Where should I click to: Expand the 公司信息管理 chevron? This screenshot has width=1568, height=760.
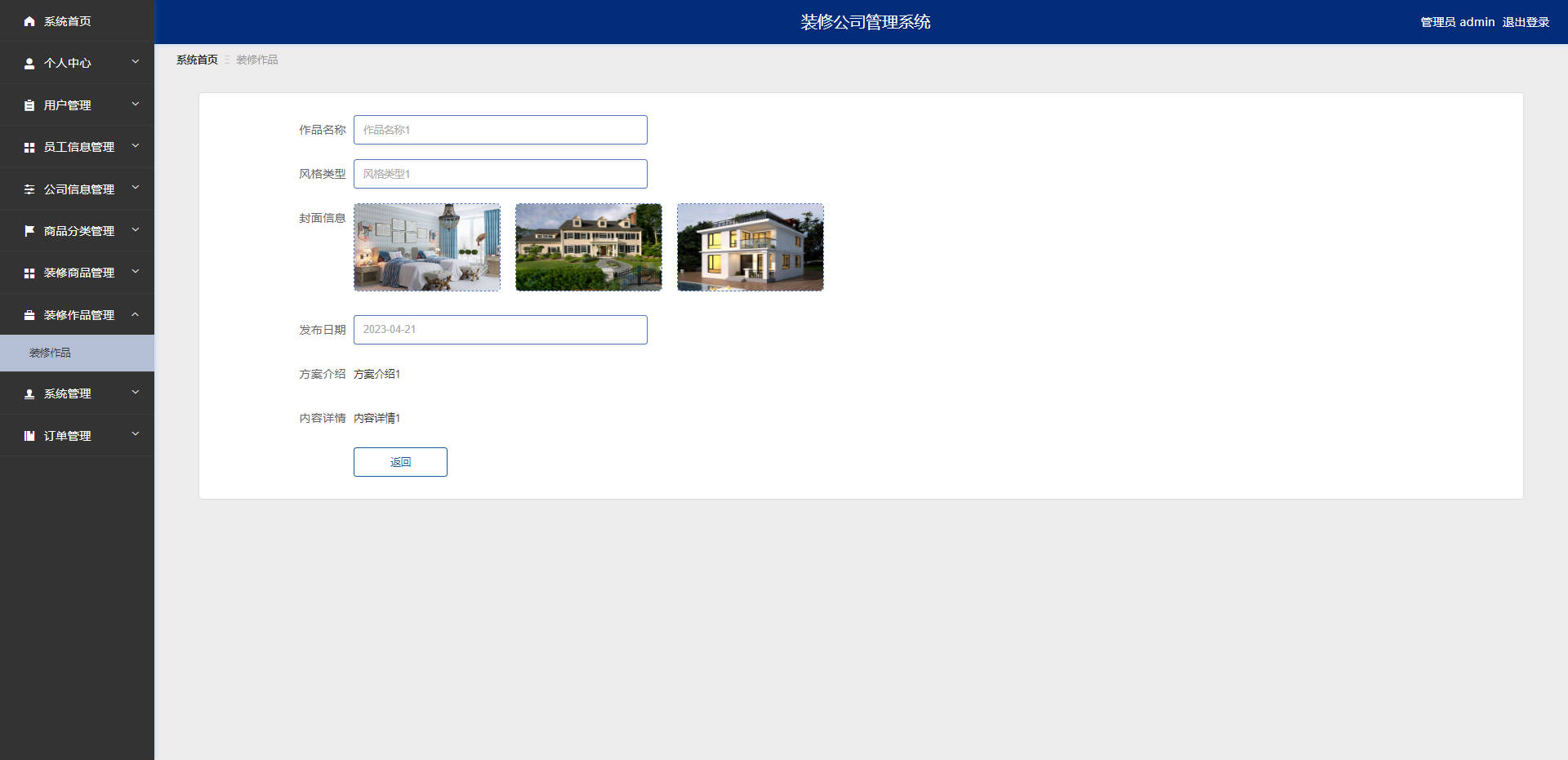point(136,189)
